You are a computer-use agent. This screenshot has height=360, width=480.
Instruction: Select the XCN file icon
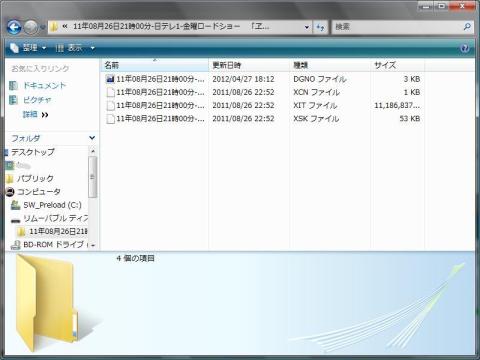(x=110, y=92)
